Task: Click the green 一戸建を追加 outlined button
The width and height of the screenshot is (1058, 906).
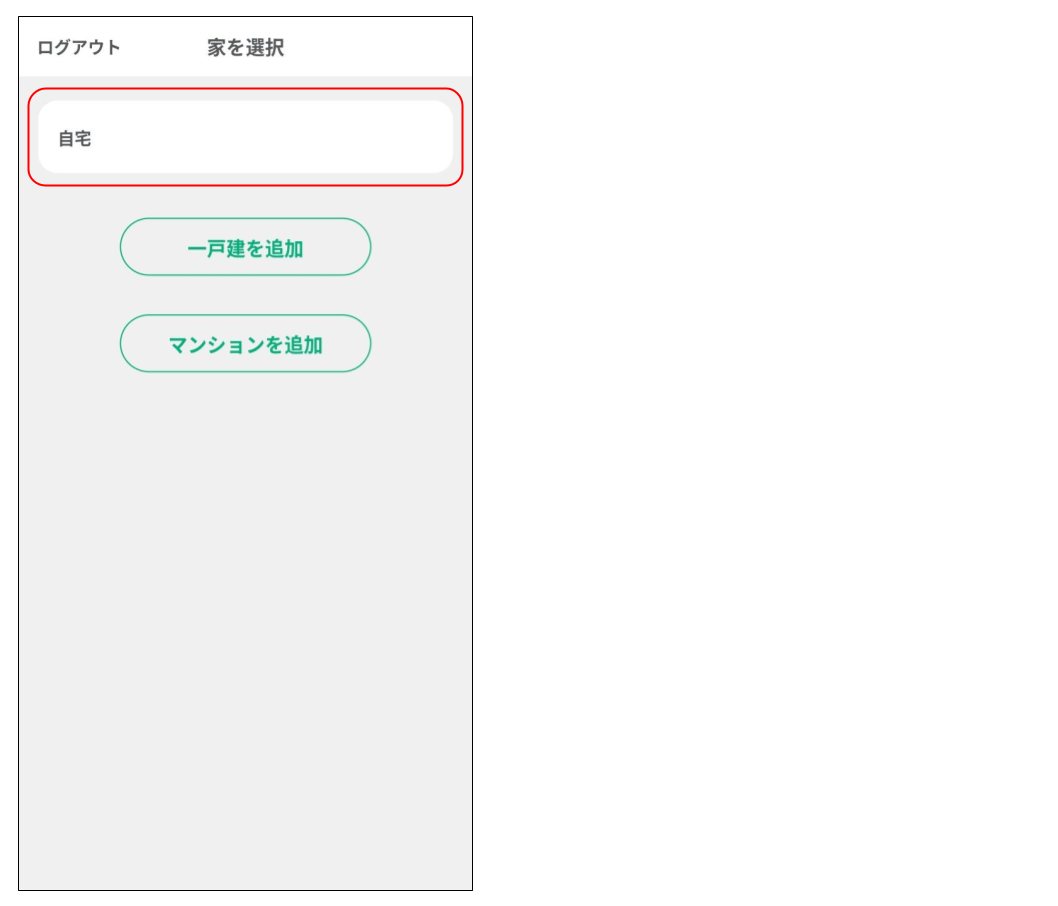Action: click(x=245, y=248)
